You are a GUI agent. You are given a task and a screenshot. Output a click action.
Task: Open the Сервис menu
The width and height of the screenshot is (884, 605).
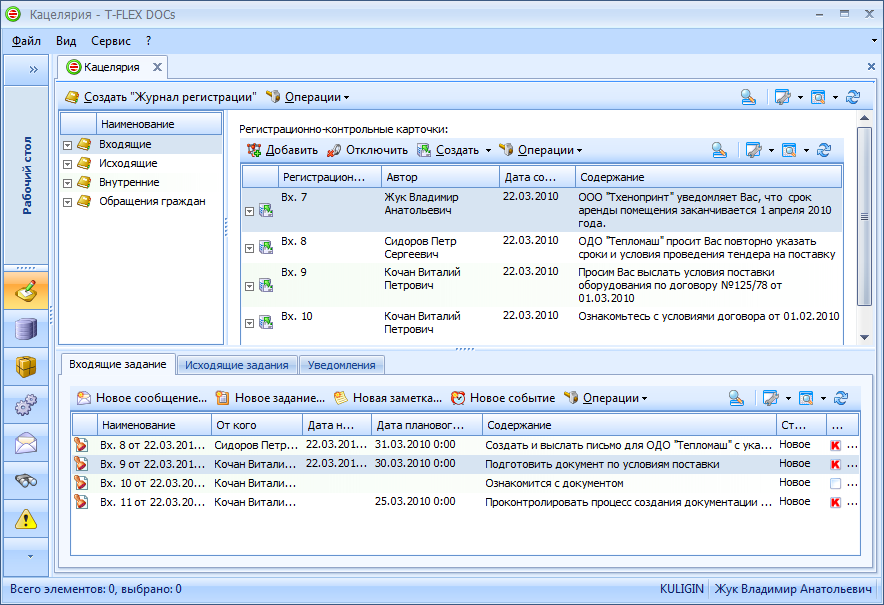pyautogui.click(x=110, y=41)
